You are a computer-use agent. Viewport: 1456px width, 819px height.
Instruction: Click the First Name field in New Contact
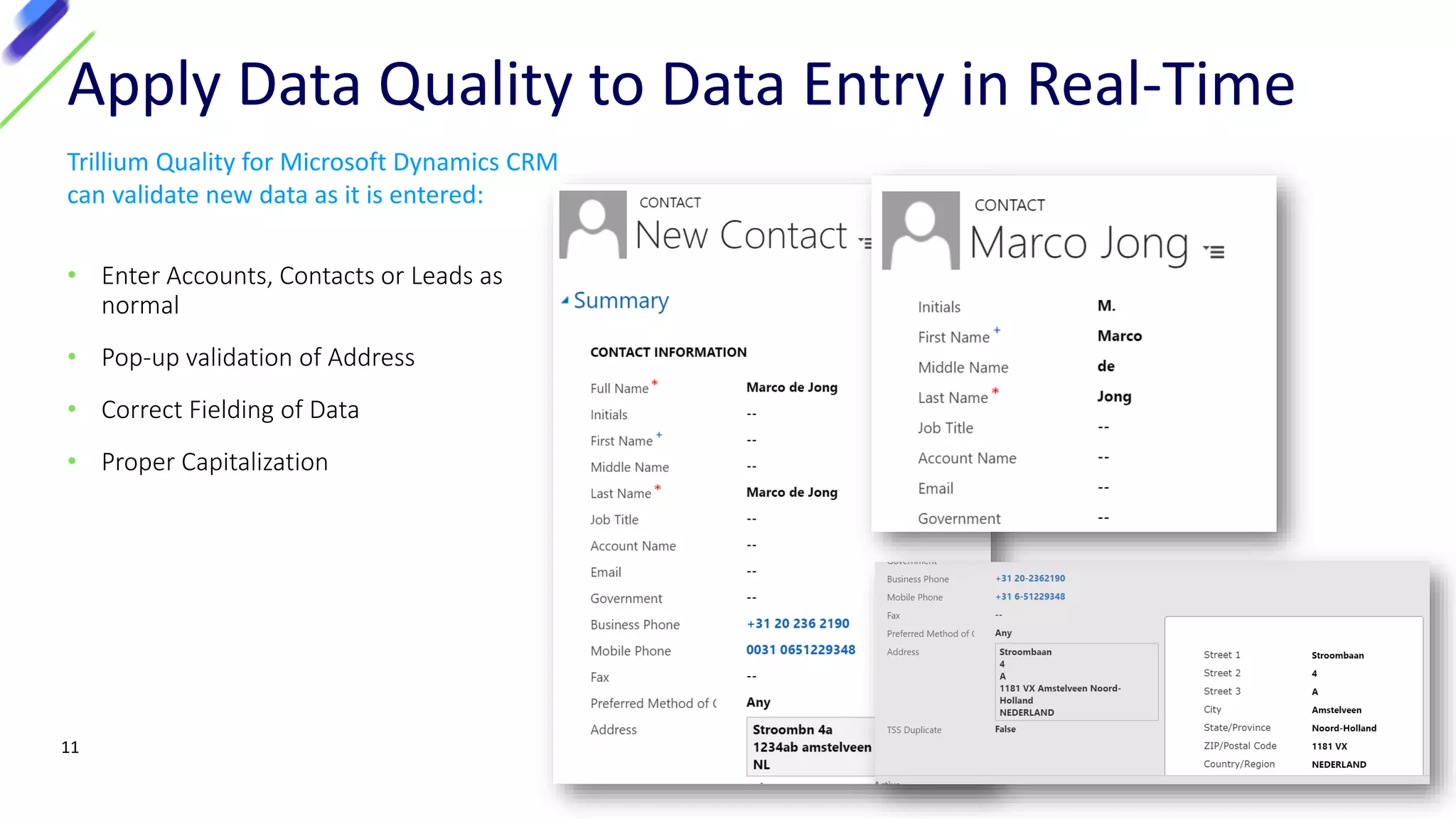pos(751,440)
